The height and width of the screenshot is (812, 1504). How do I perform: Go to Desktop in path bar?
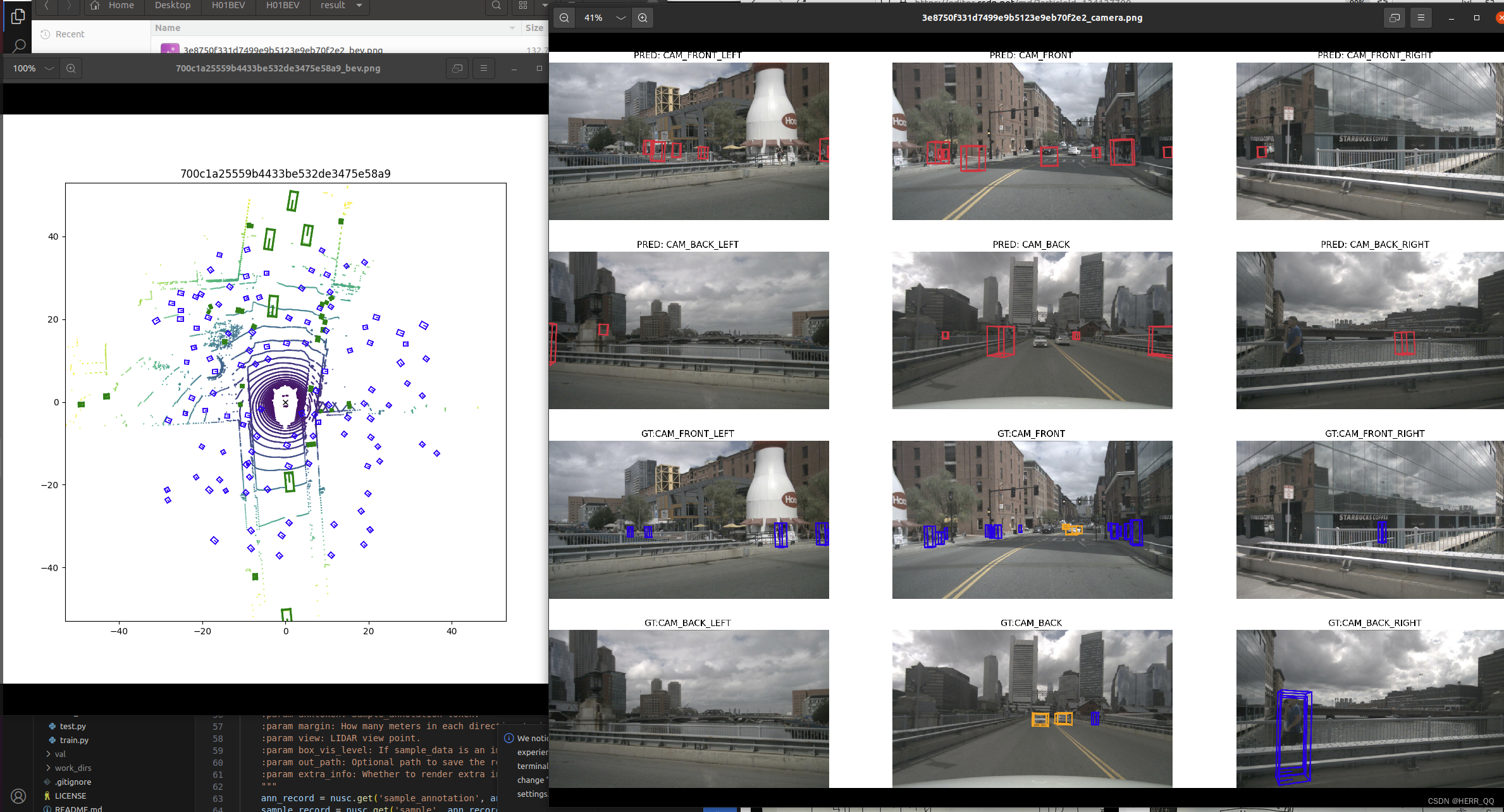(173, 6)
